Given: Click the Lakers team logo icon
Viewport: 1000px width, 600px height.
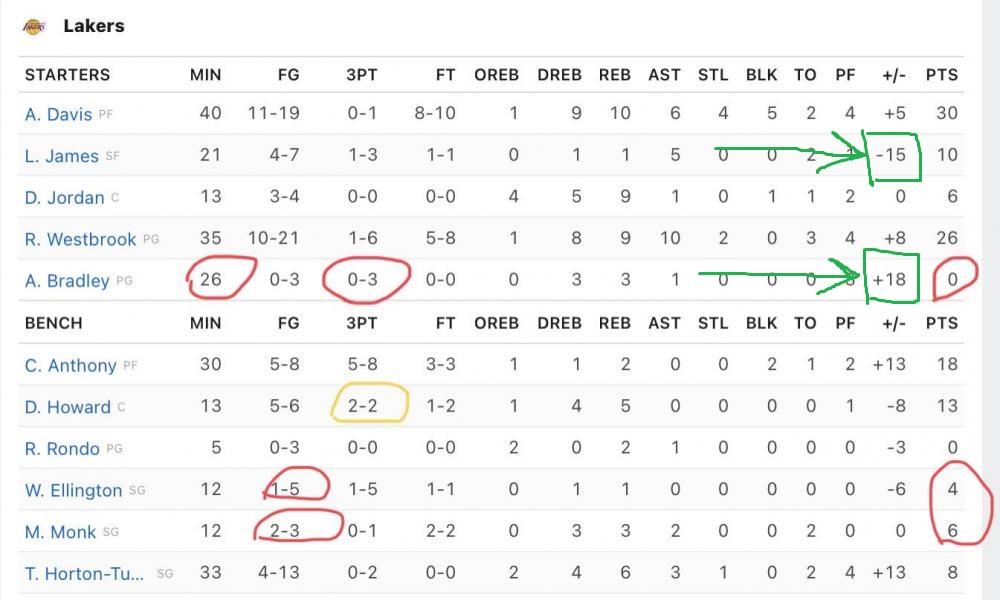Looking at the screenshot, I should point(33,27).
